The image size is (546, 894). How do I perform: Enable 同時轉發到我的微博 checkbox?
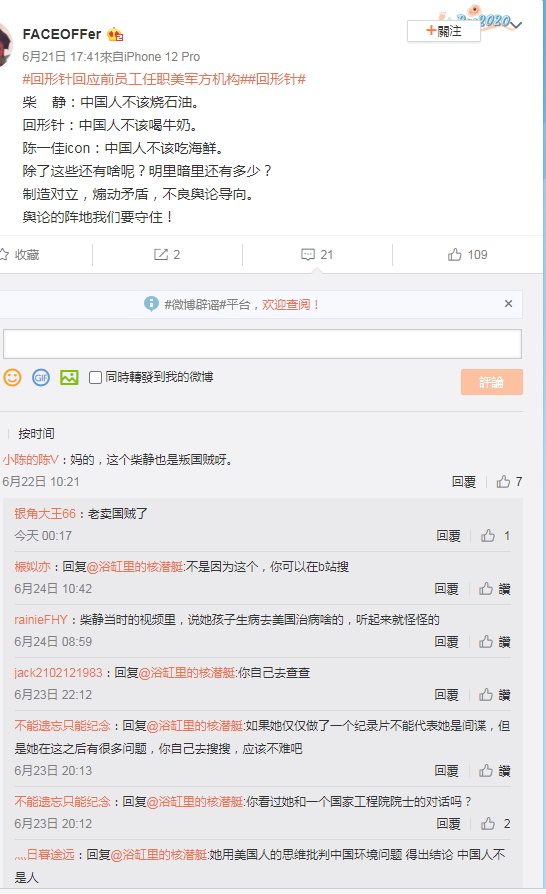point(96,377)
